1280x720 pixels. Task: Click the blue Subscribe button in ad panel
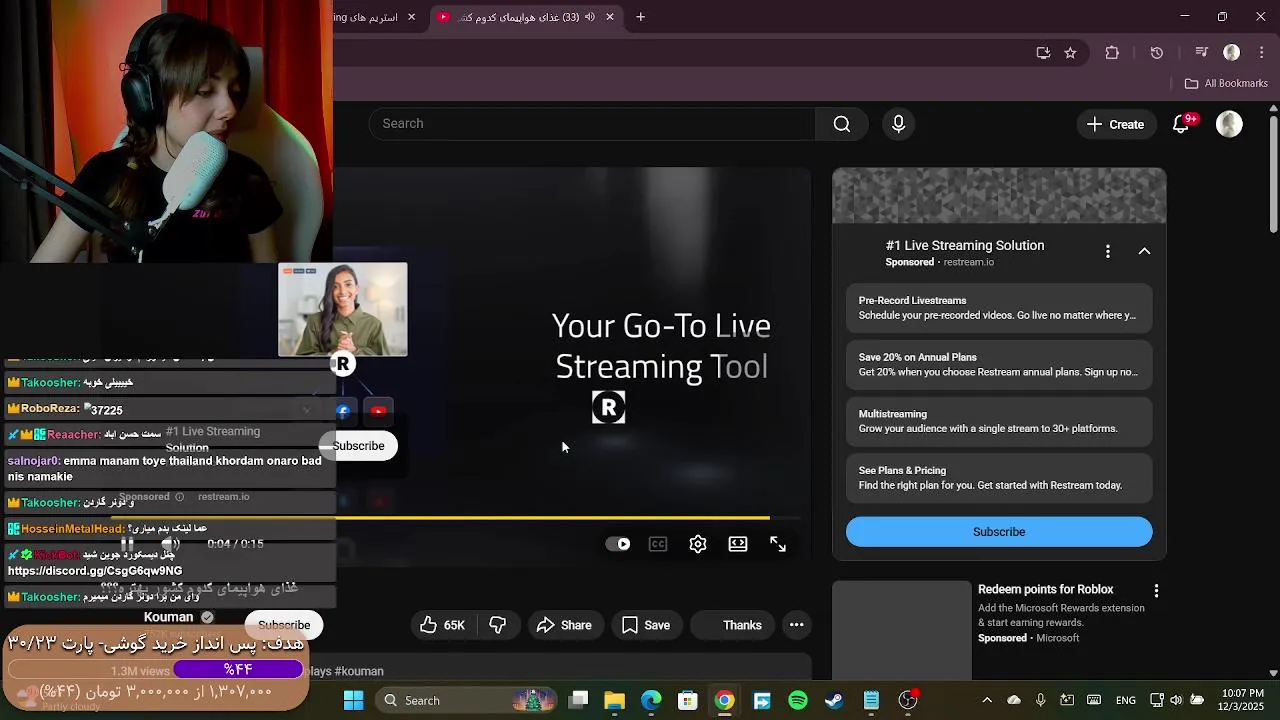pyautogui.click(x=999, y=532)
